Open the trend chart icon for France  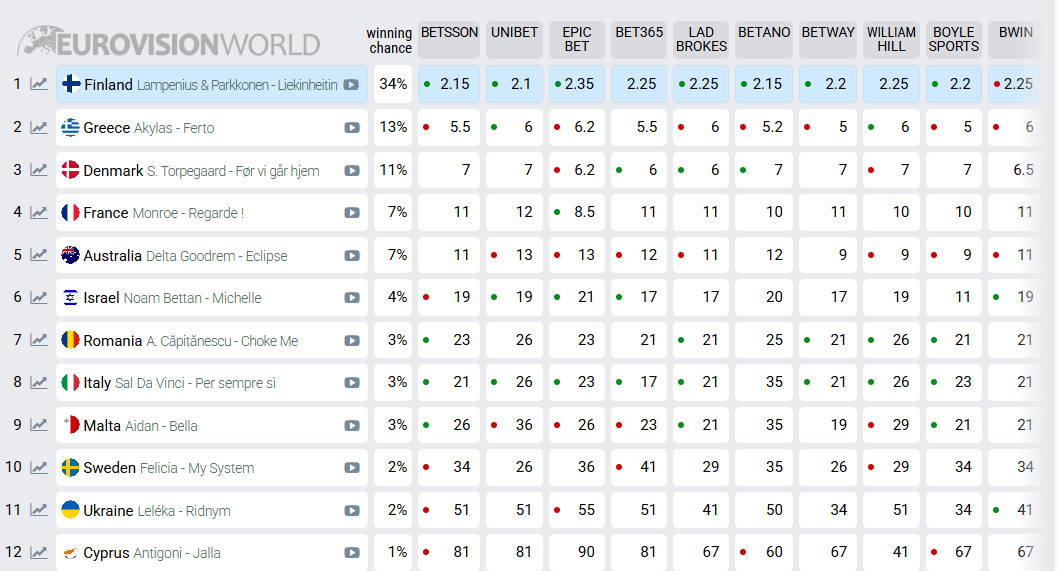pyautogui.click(x=39, y=212)
